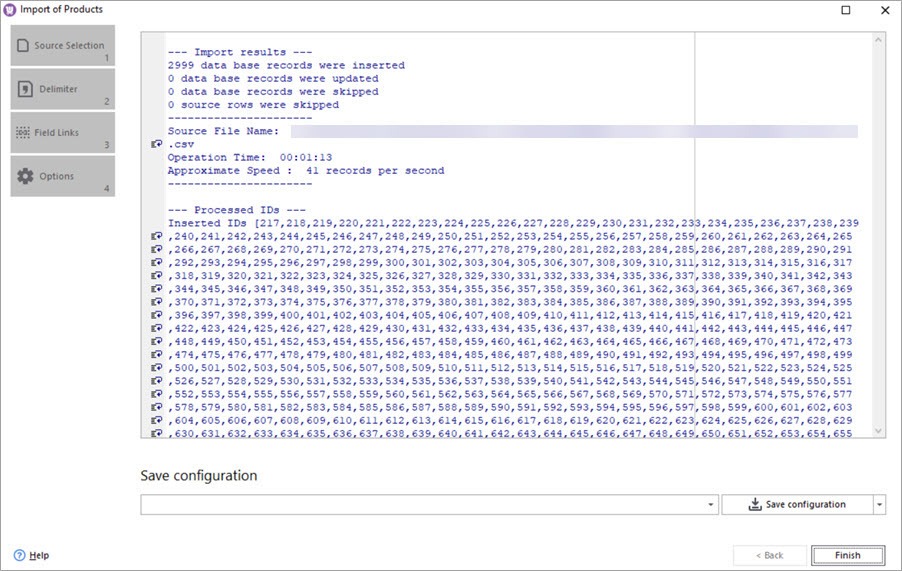Click the download icon on Save configuration
The width and height of the screenshot is (902, 571).
point(755,505)
